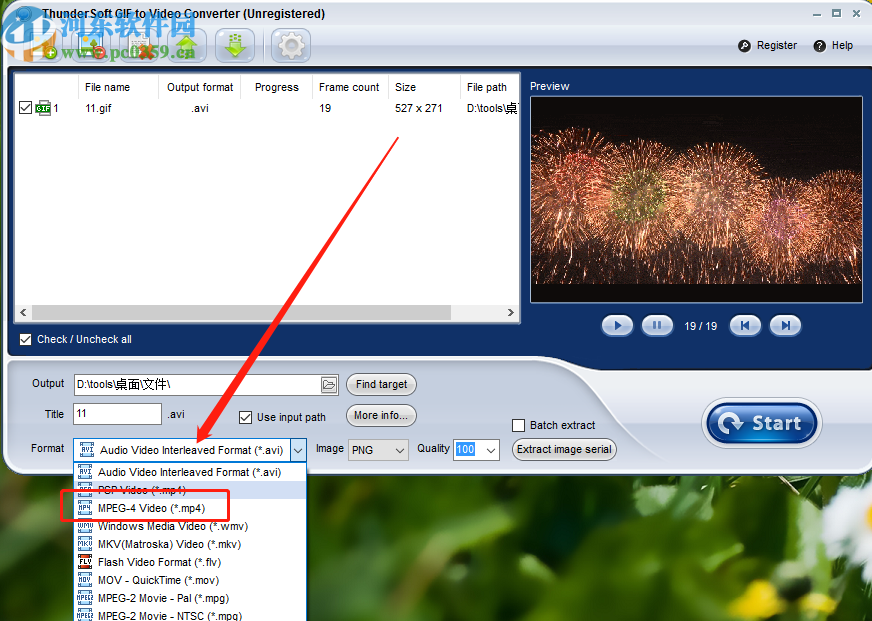Click the GIF file type icon for 11.gif

click(43, 108)
